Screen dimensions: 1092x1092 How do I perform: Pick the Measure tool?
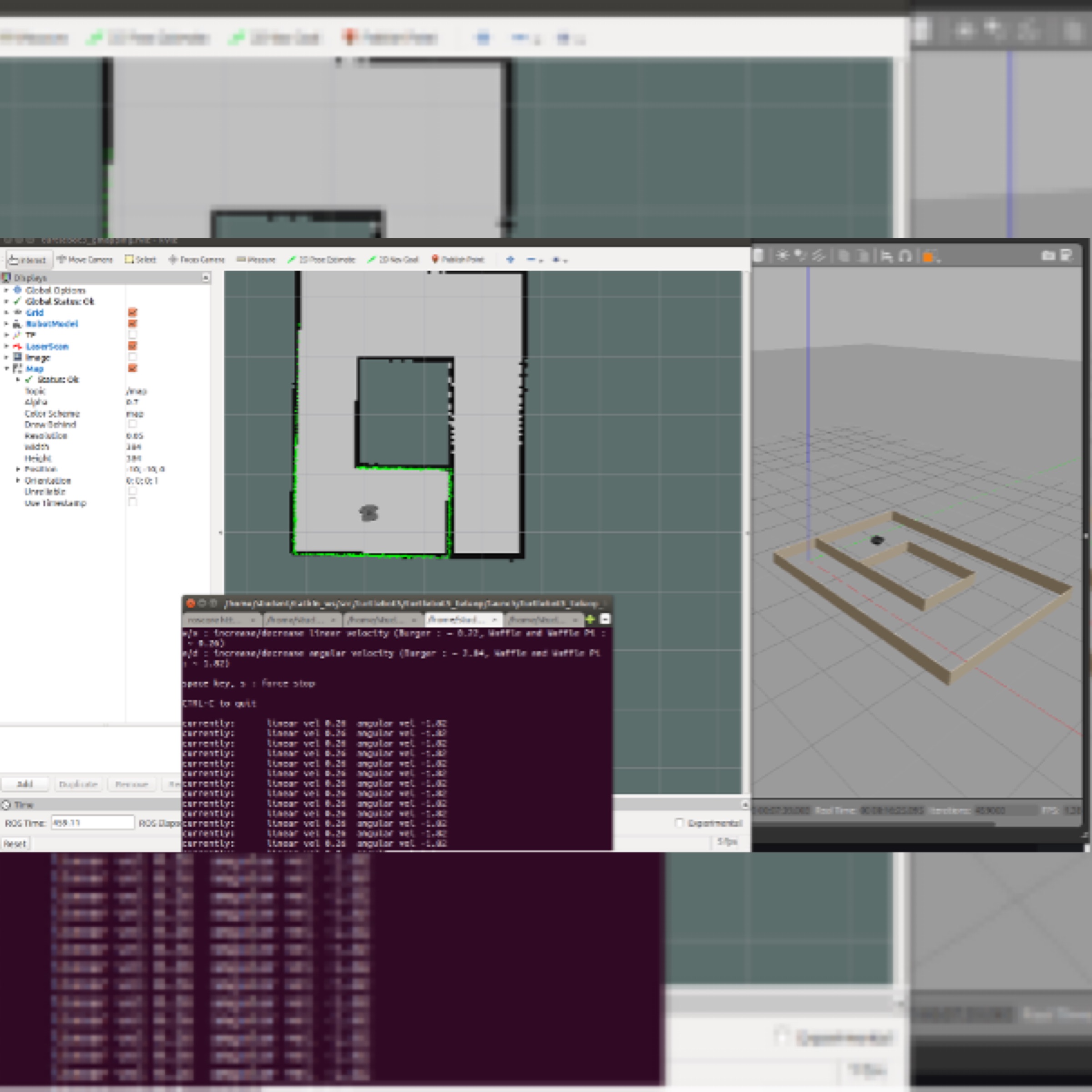click(256, 259)
